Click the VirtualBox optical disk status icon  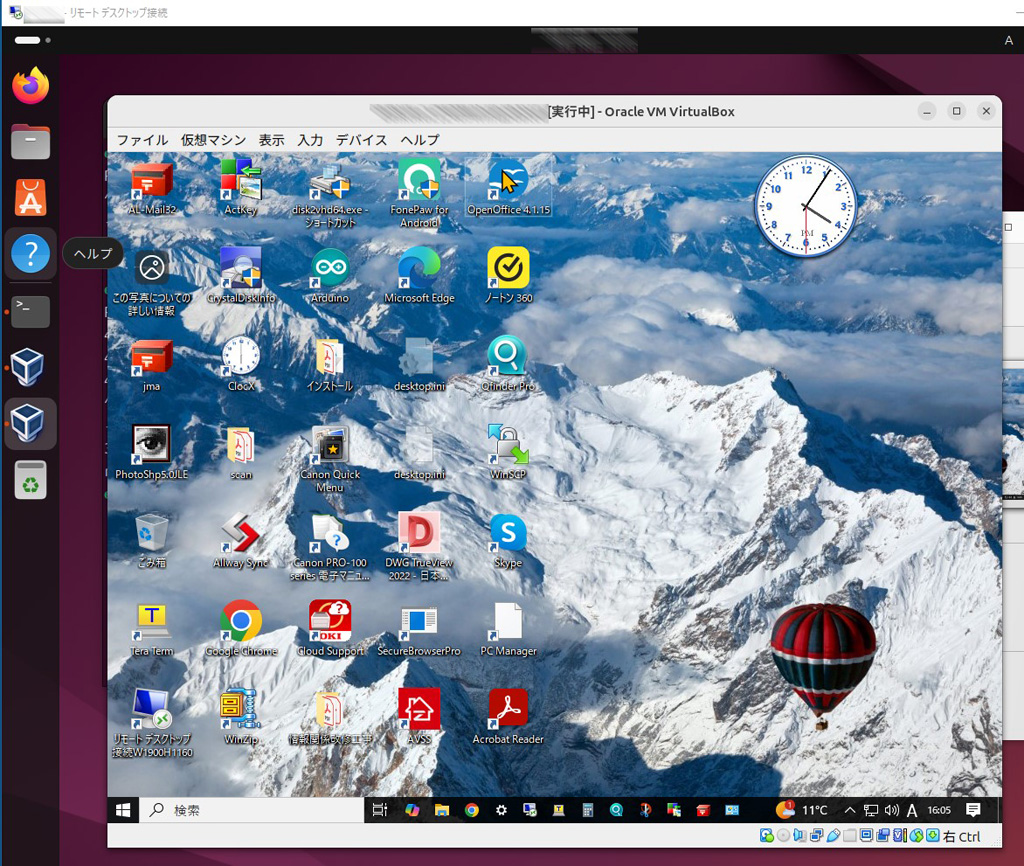[x=783, y=836]
